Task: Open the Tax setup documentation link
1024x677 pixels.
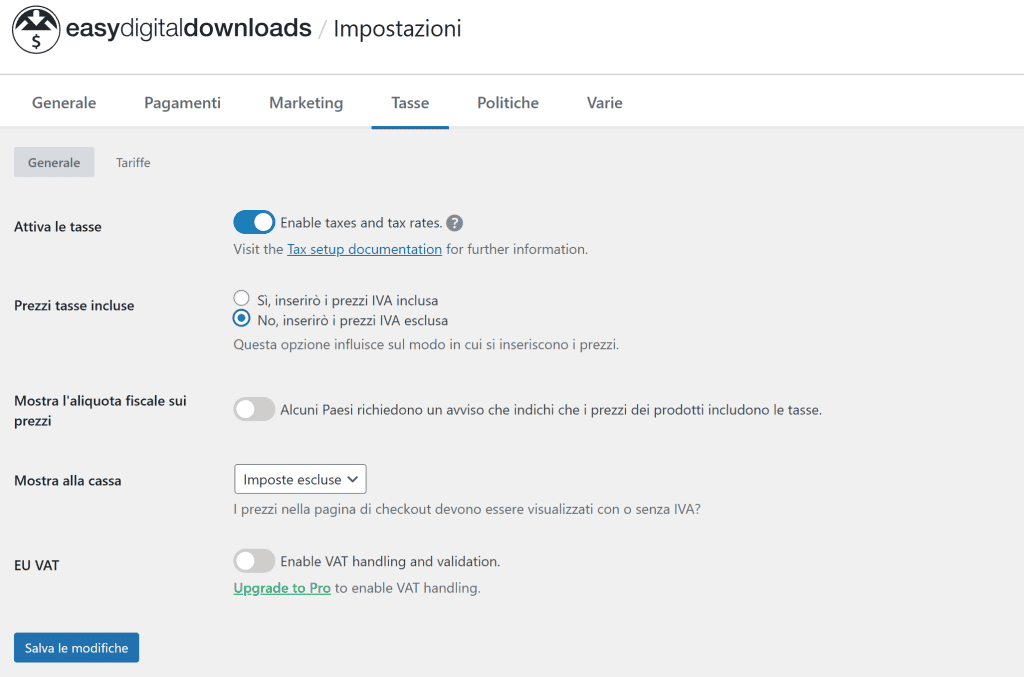Action: point(364,249)
